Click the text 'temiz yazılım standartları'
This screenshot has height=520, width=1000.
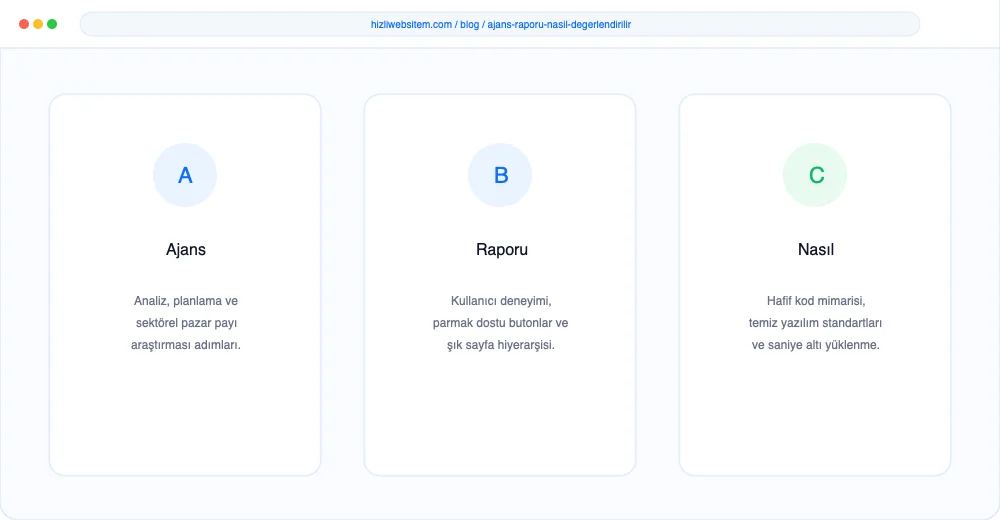click(x=815, y=323)
